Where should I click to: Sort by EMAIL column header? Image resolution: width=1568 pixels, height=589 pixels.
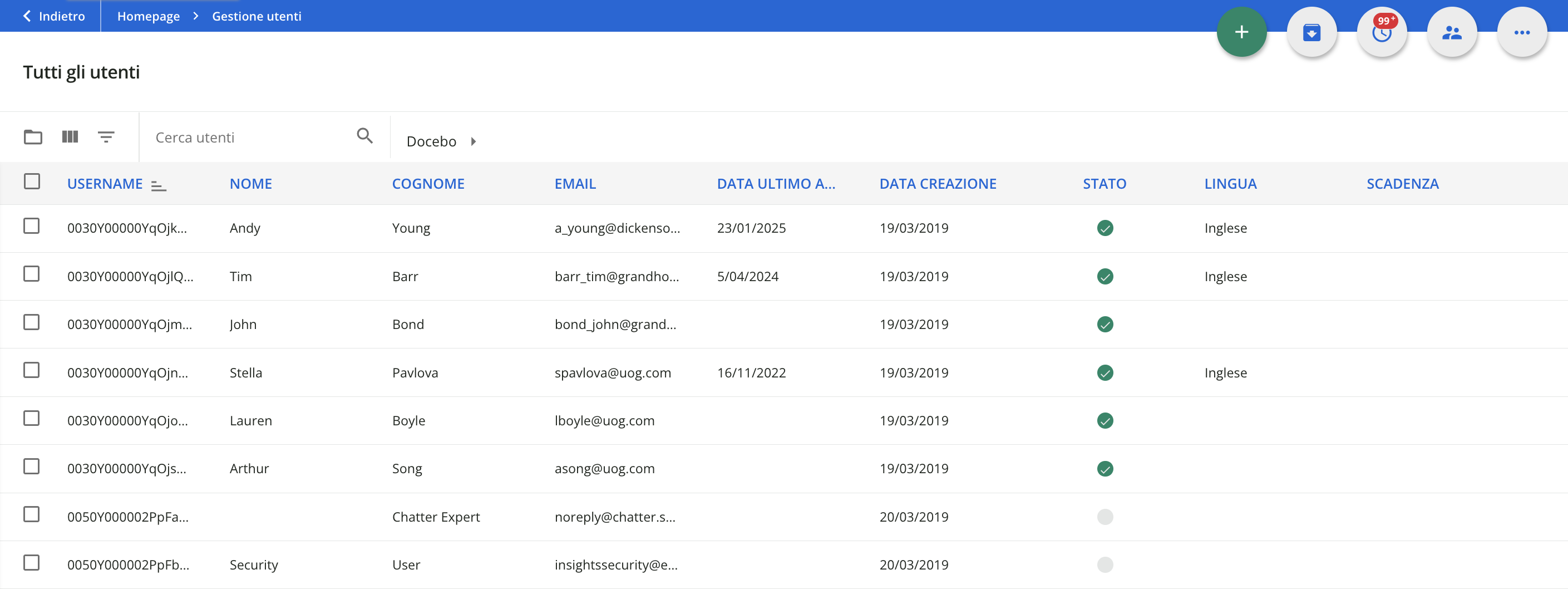pos(575,184)
